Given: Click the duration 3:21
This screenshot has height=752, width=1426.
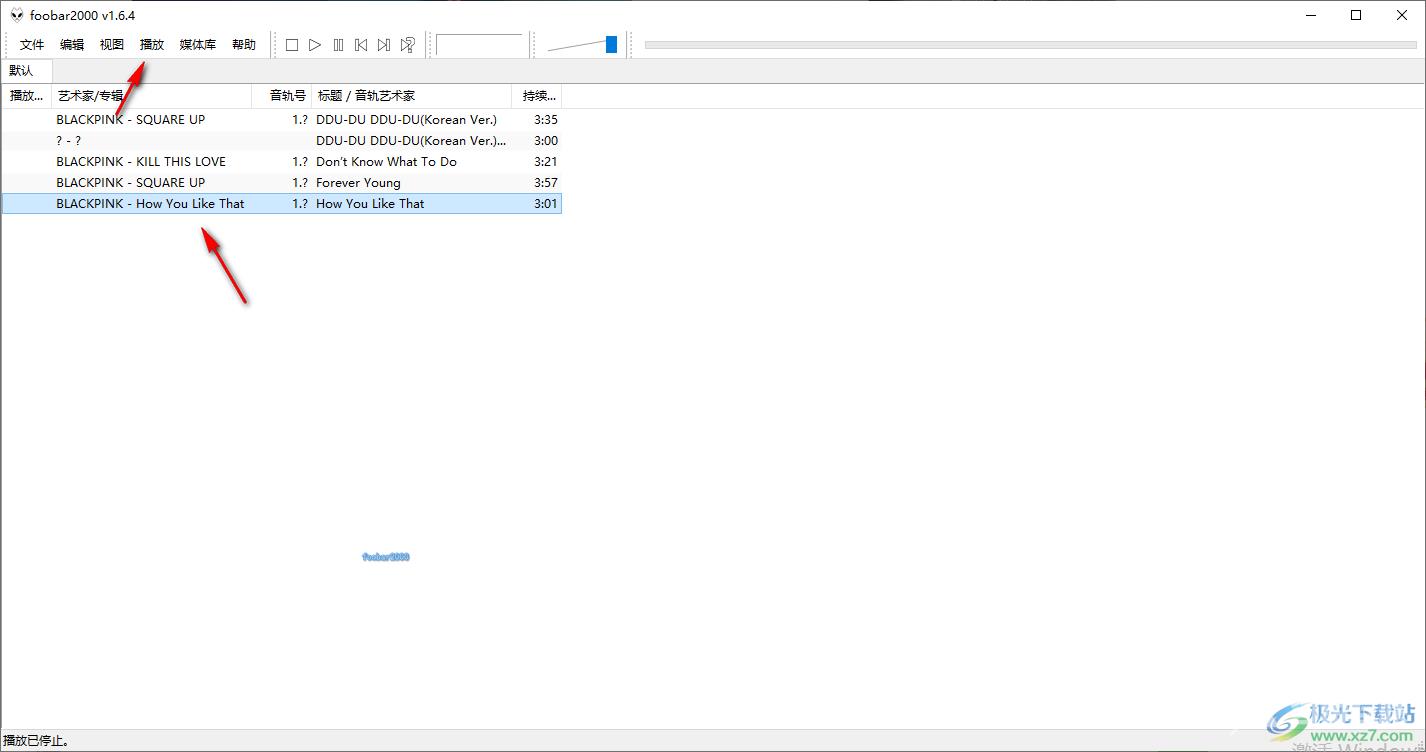Looking at the screenshot, I should click(546, 162).
